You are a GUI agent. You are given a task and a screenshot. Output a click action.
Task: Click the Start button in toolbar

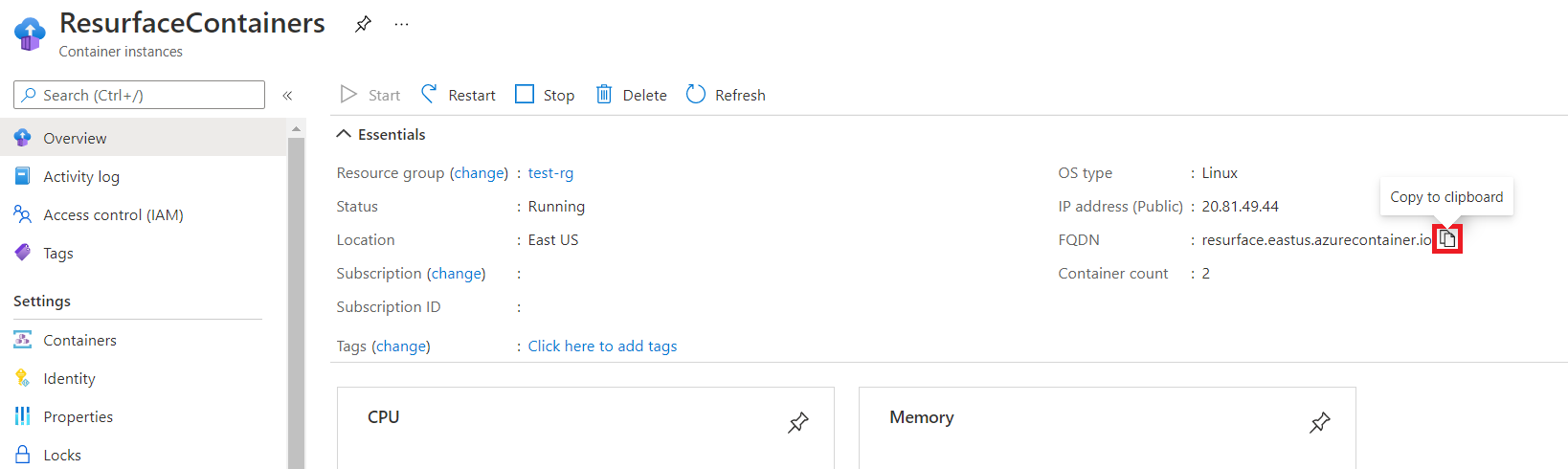pyautogui.click(x=370, y=95)
